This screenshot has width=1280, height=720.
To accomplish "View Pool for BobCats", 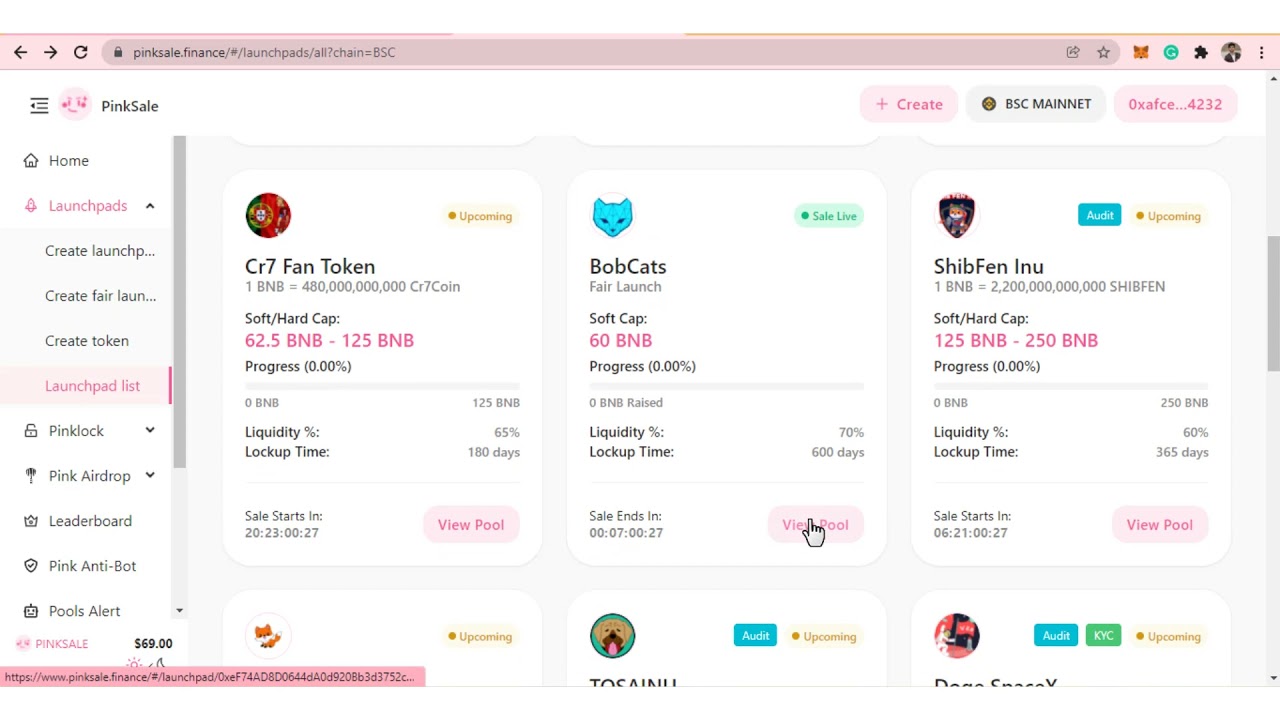I will (815, 524).
